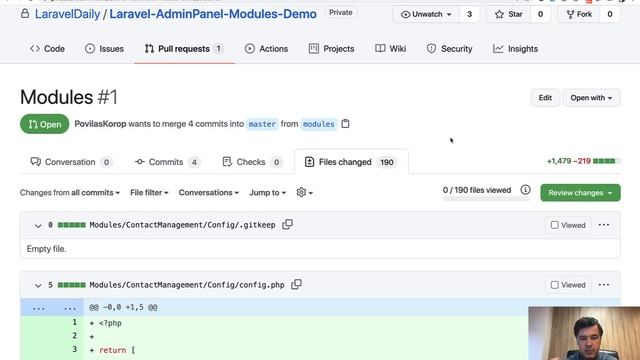Mark config.php file as Viewed

tap(568, 285)
